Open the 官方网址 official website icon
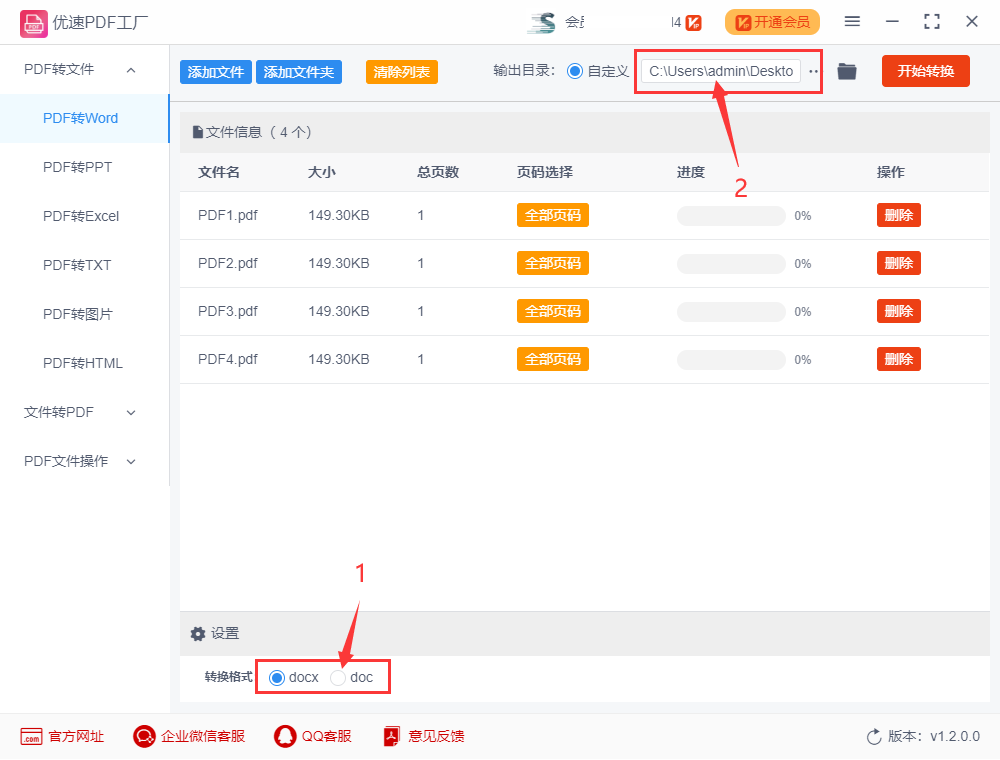The width and height of the screenshot is (1000, 760). [30, 736]
